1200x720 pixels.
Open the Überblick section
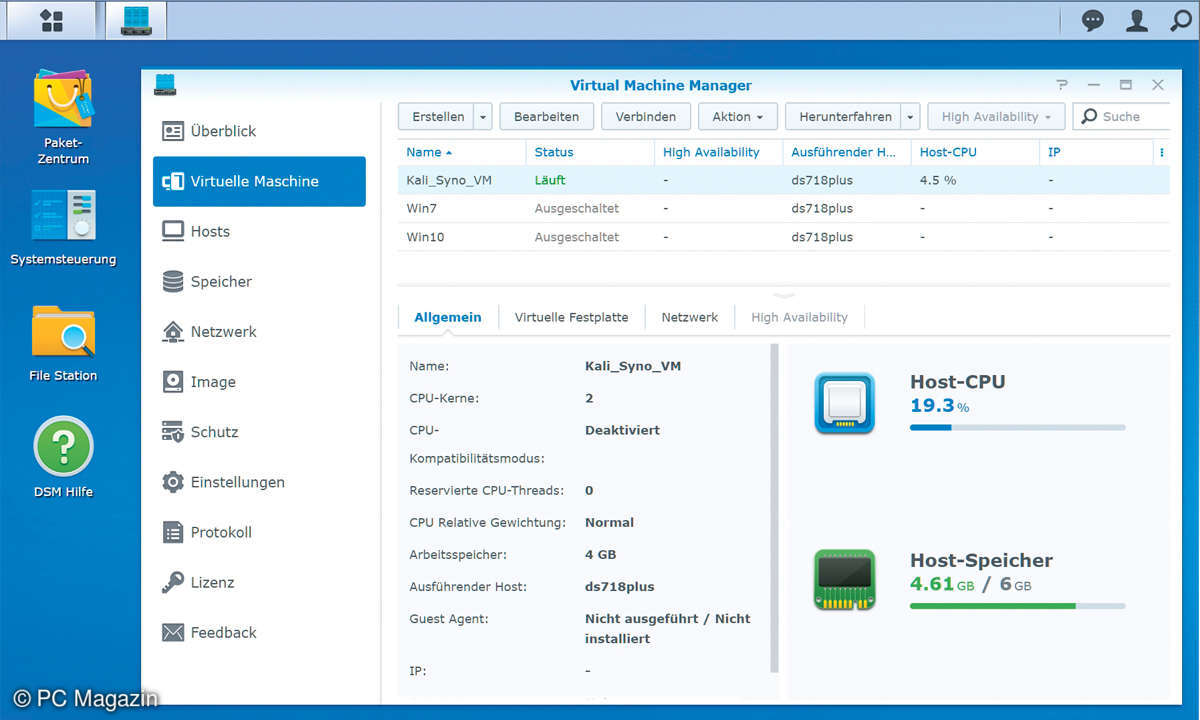coord(260,131)
